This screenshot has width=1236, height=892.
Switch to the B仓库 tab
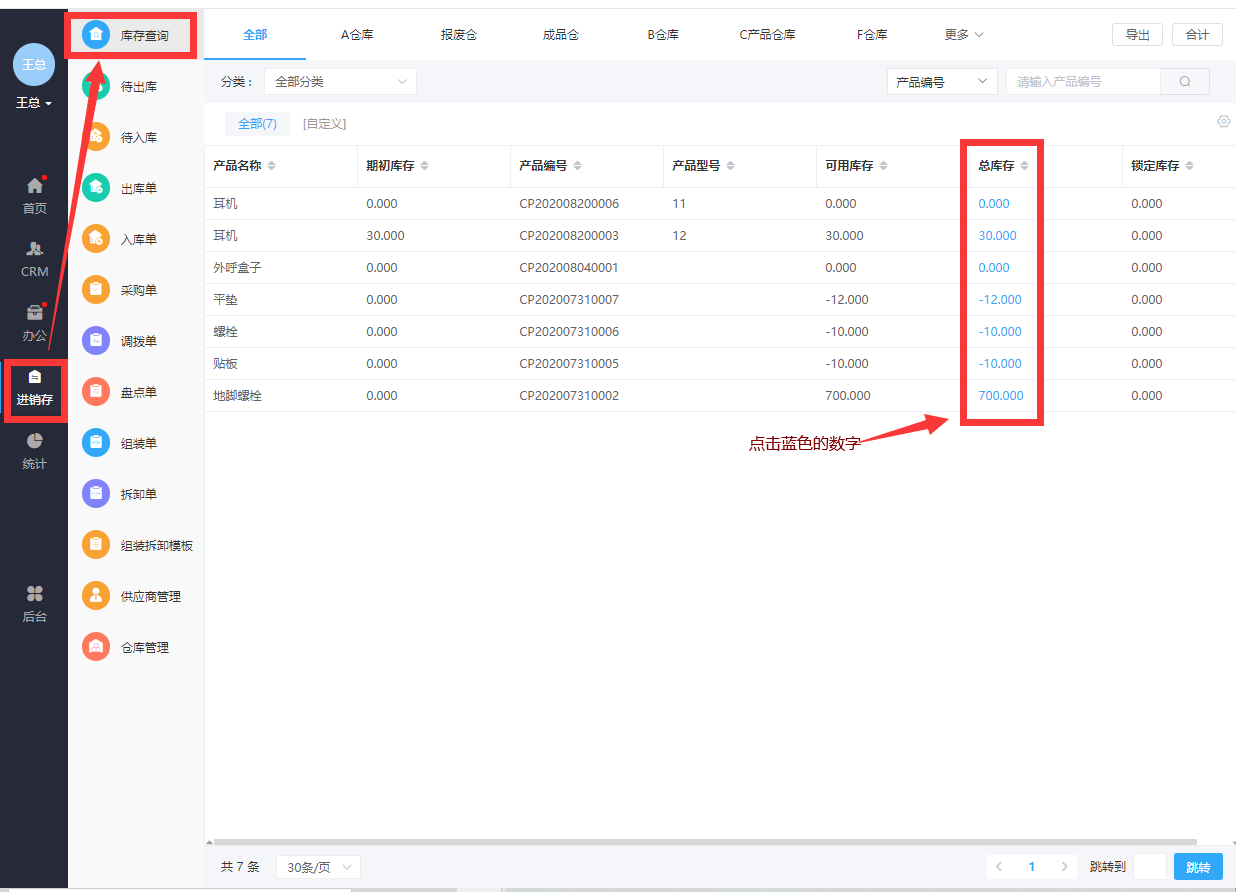click(x=663, y=35)
